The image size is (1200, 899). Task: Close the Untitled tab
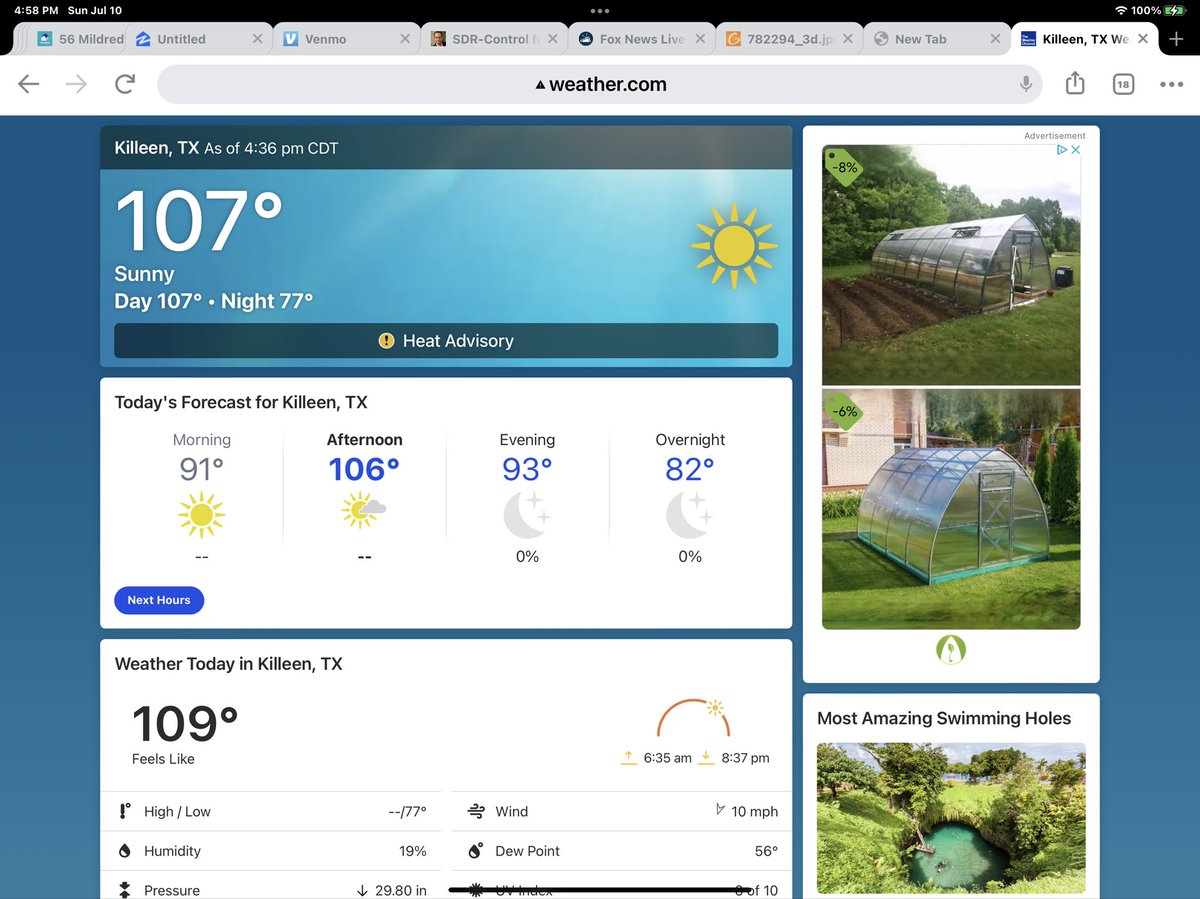[257, 39]
